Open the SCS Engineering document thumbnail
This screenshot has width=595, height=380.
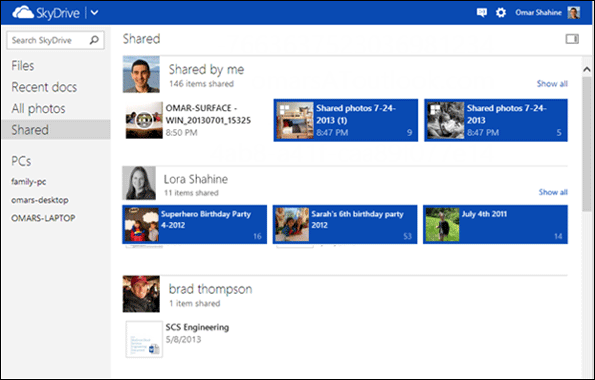tap(144, 339)
